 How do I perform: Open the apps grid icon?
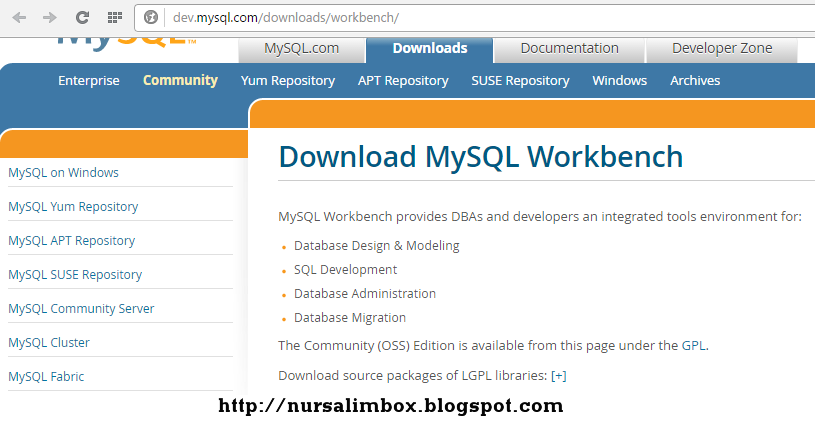[x=114, y=18]
